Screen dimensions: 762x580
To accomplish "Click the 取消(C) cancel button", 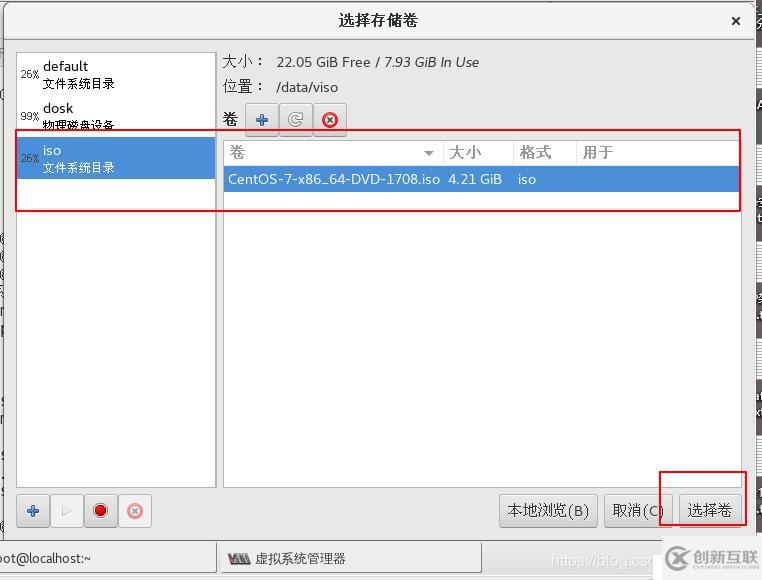I will click(638, 511).
